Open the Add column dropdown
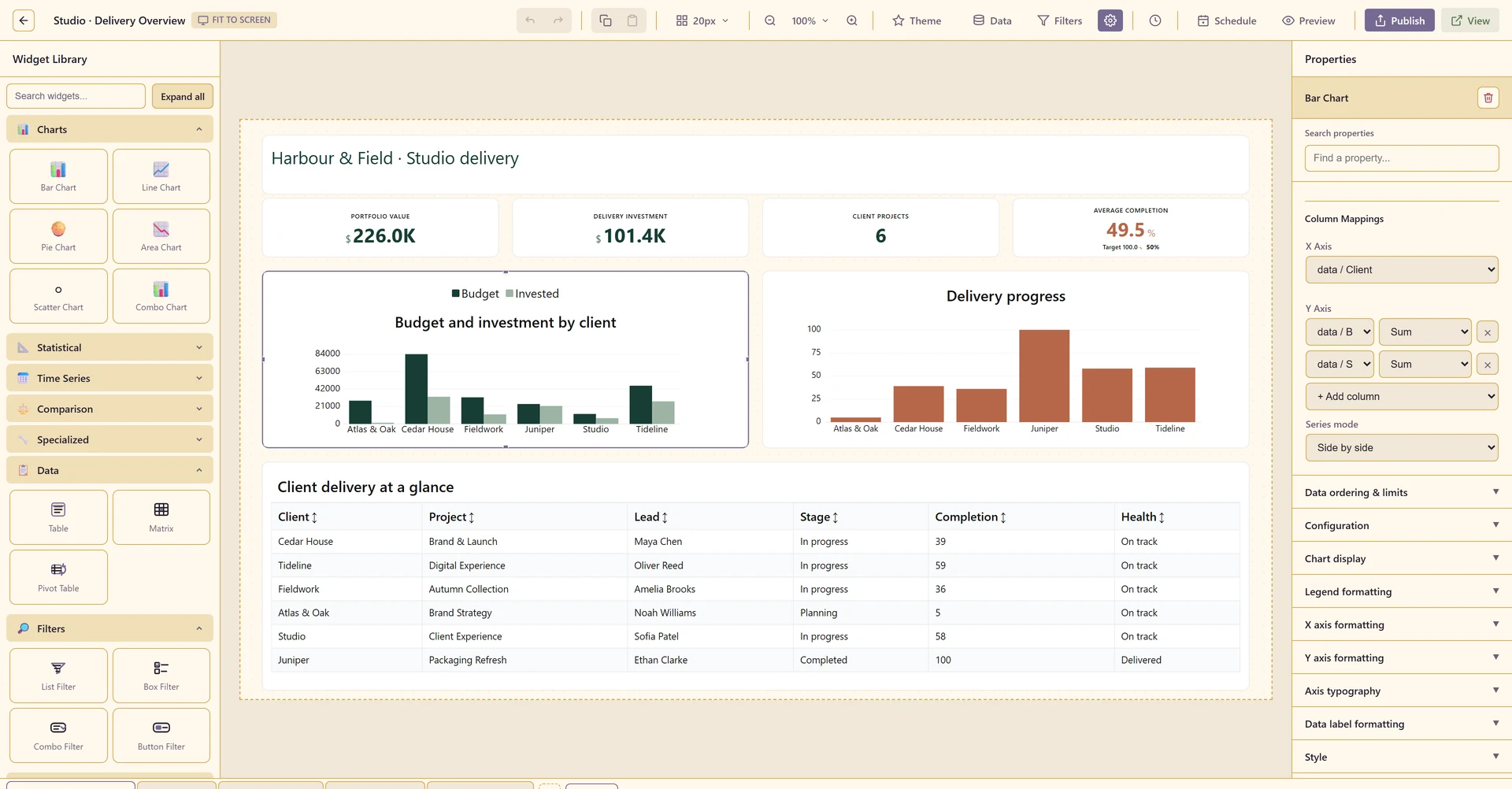Screen dimensions: 1512x789 click(1402, 397)
